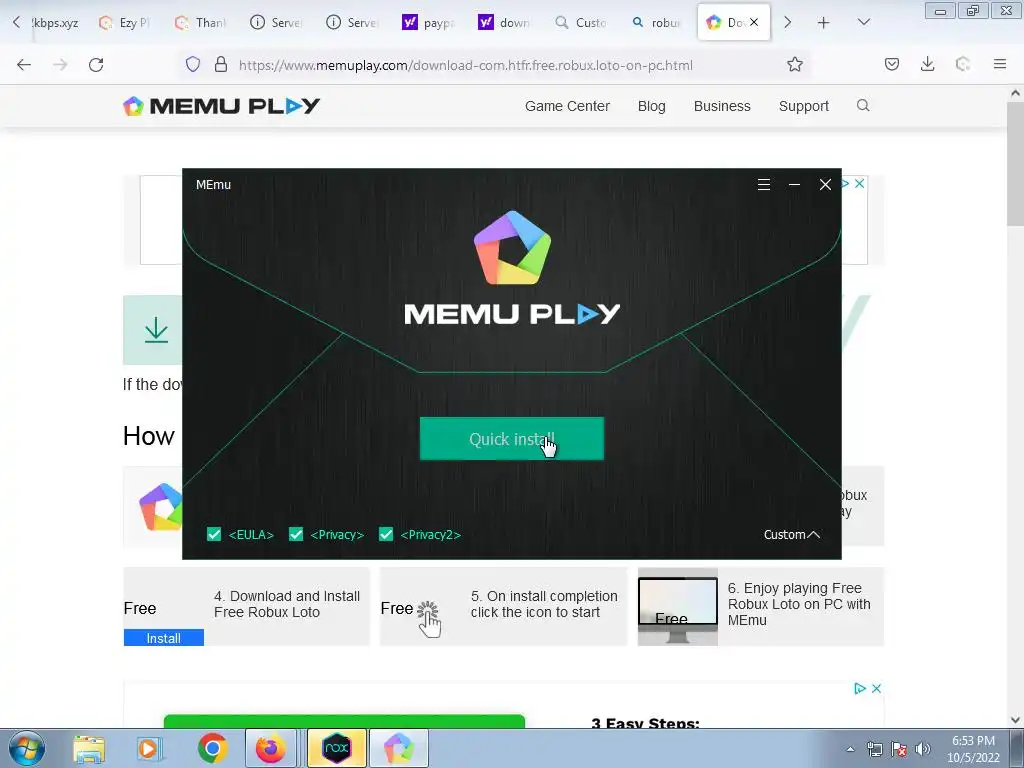The width and height of the screenshot is (1024, 768).
Task: Click the extensions icon beside downloads
Action: click(x=963, y=64)
